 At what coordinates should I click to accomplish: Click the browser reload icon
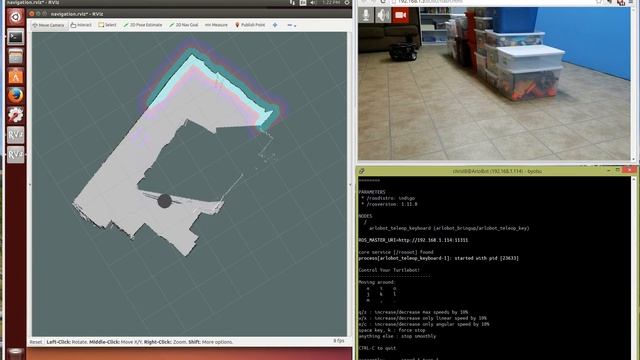[x=382, y=2]
